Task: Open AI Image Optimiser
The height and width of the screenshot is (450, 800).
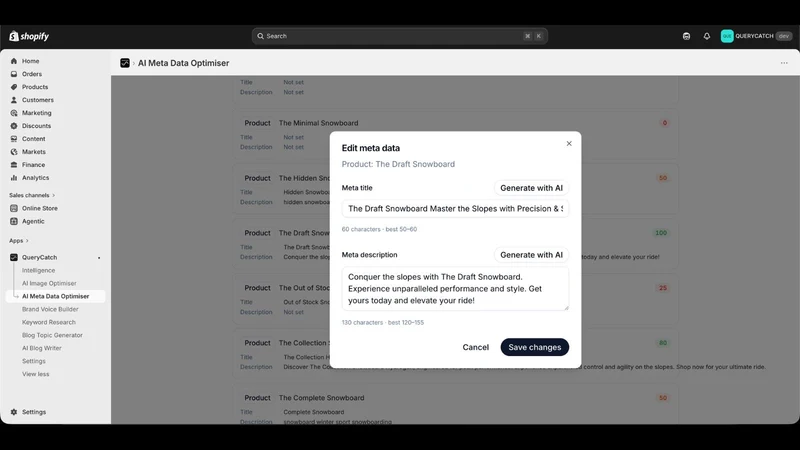Action: [49, 283]
